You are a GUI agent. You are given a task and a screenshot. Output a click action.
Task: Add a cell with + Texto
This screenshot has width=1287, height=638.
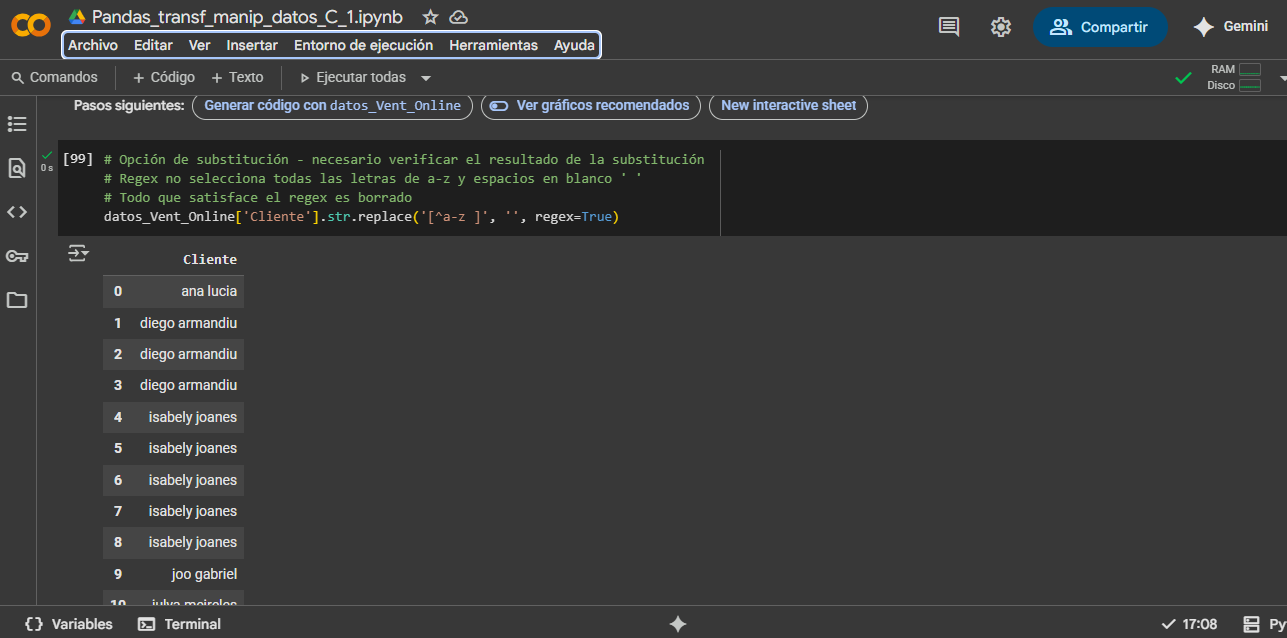point(237,77)
